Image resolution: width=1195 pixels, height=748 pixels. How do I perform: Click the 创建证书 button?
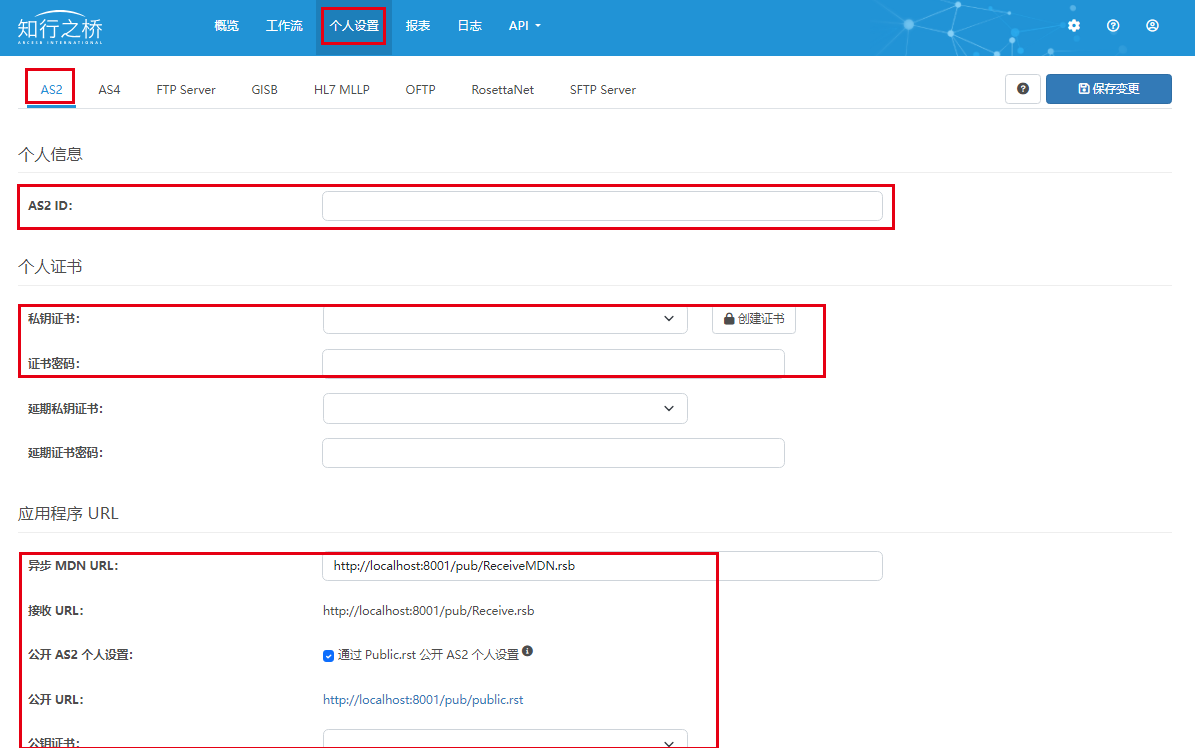tap(754, 319)
